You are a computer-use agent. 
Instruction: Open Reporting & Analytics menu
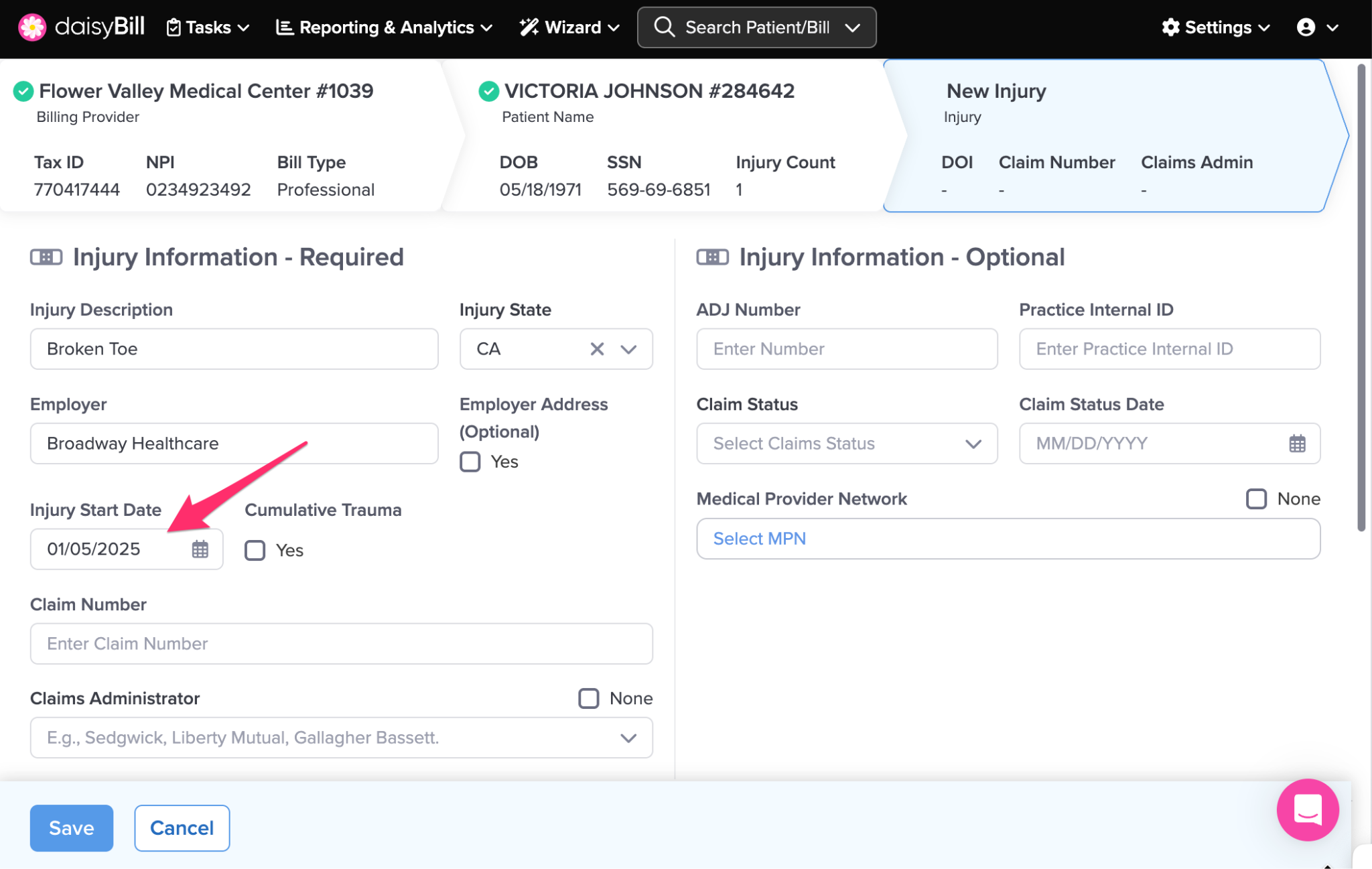coord(385,27)
